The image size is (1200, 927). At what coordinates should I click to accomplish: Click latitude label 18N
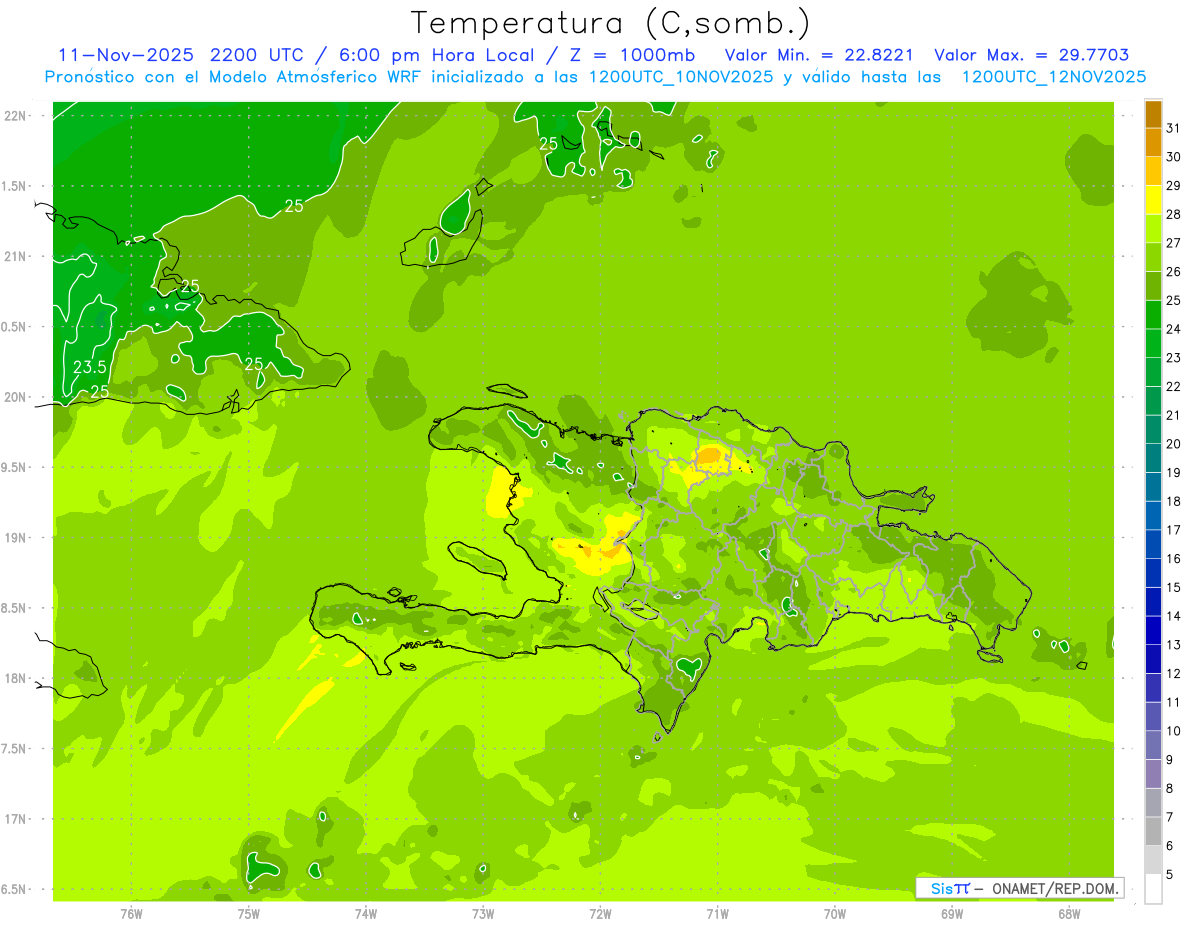pyautogui.click(x=15, y=678)
